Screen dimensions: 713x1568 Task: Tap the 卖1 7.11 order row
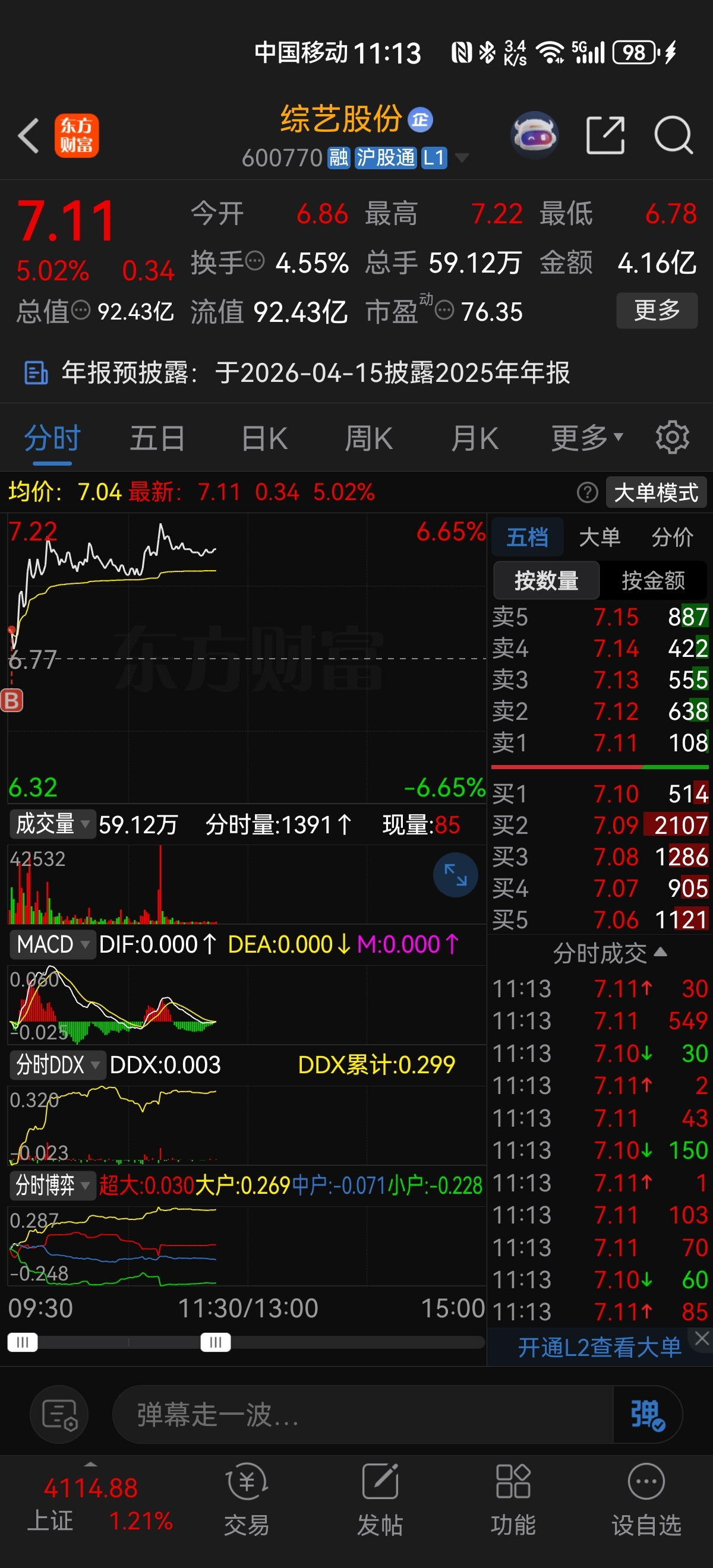(600, 742)
